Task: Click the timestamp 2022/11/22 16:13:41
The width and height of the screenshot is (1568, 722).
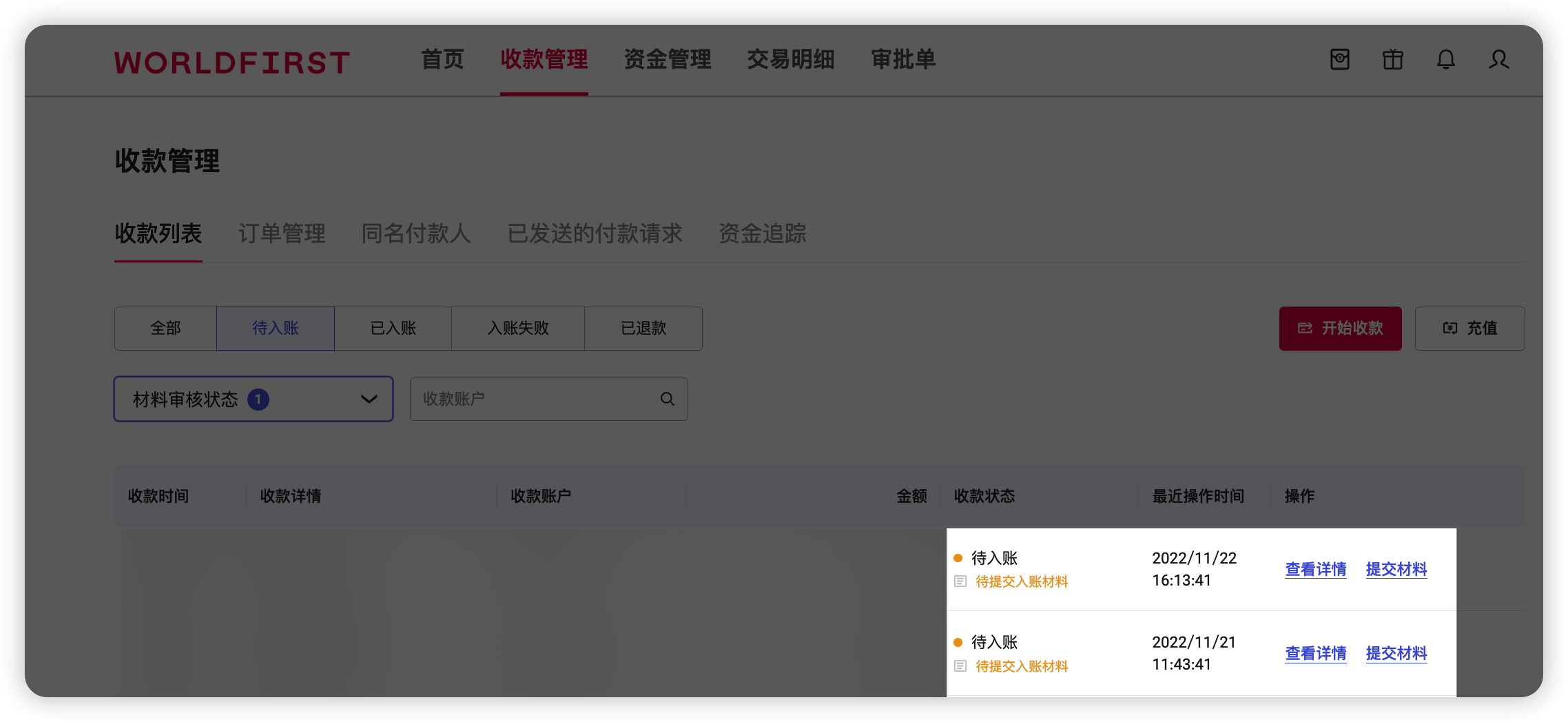Action: point(1195,569)
